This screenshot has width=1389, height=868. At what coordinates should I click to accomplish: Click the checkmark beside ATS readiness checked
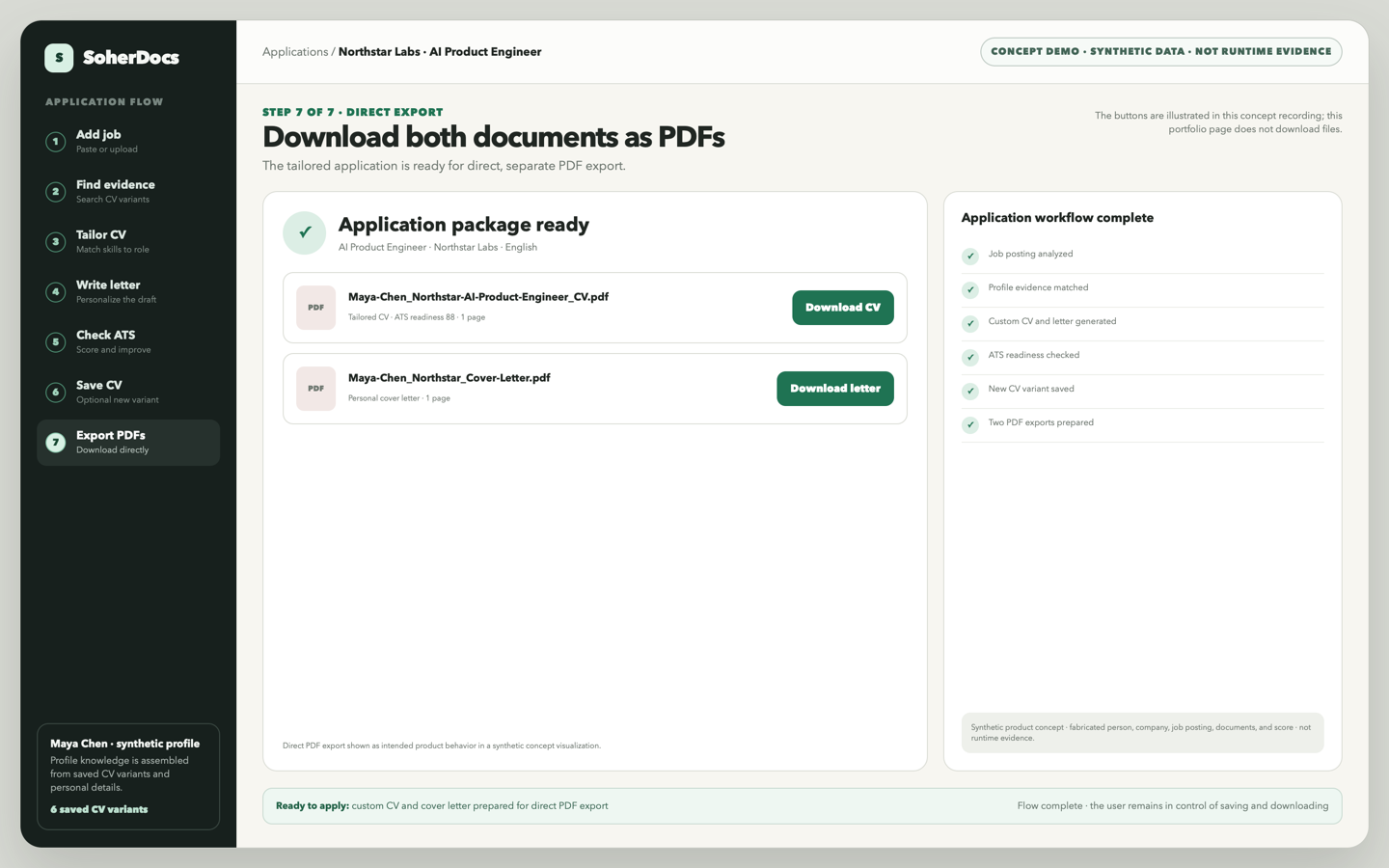tap(970, 357)
